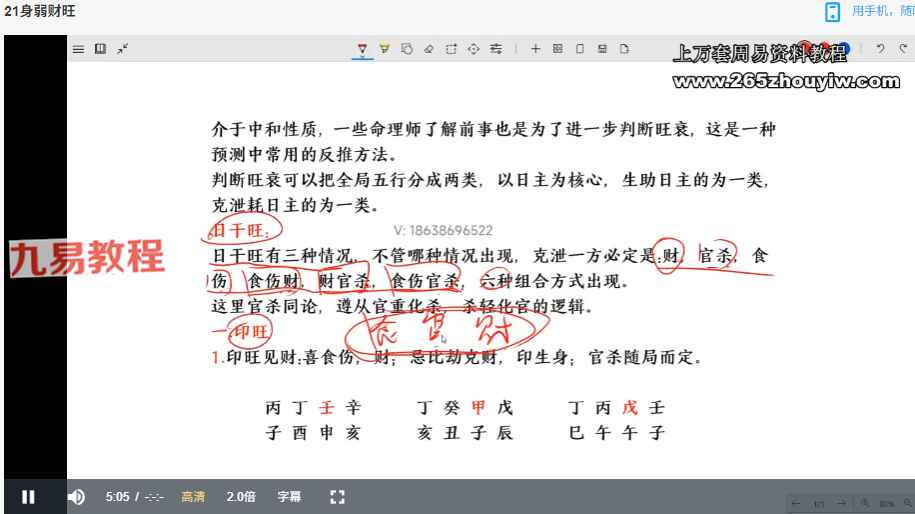Choose the rectangular selection tool
Image resolution: width=915 pixels, height=514 pixels.
pyautogui.click(x=451, y=48)
